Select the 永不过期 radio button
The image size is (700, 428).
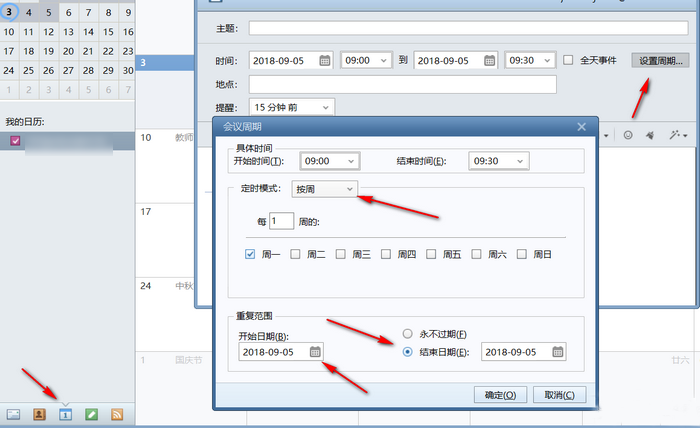[407, 333]
